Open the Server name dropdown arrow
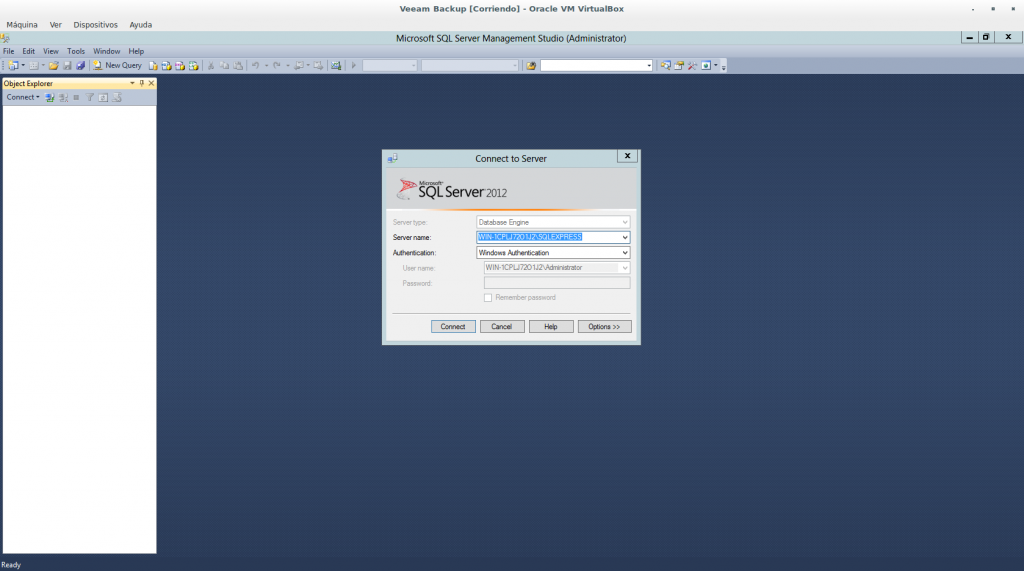This screenshot has height=571, width=1024. tap(624, 237)
